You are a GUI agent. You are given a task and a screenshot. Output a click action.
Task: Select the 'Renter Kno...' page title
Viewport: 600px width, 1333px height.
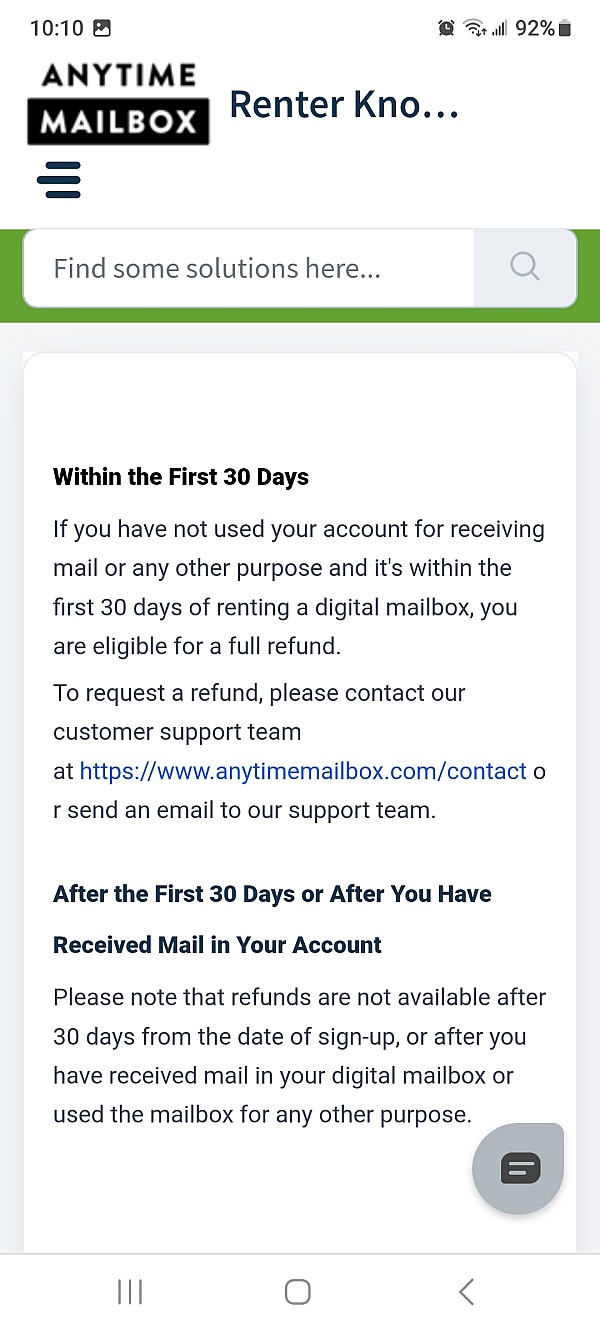click(x=344, y=103)
